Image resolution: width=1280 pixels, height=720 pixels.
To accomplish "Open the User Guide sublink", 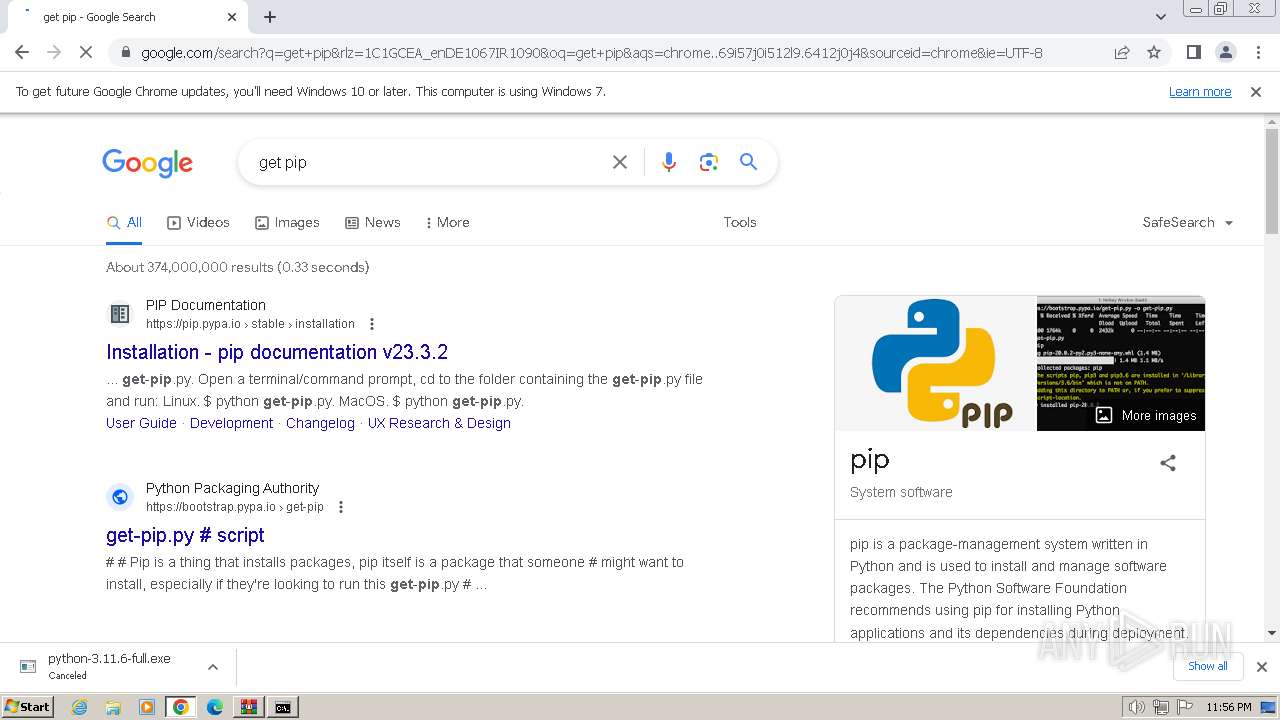I will pos(141,423).
